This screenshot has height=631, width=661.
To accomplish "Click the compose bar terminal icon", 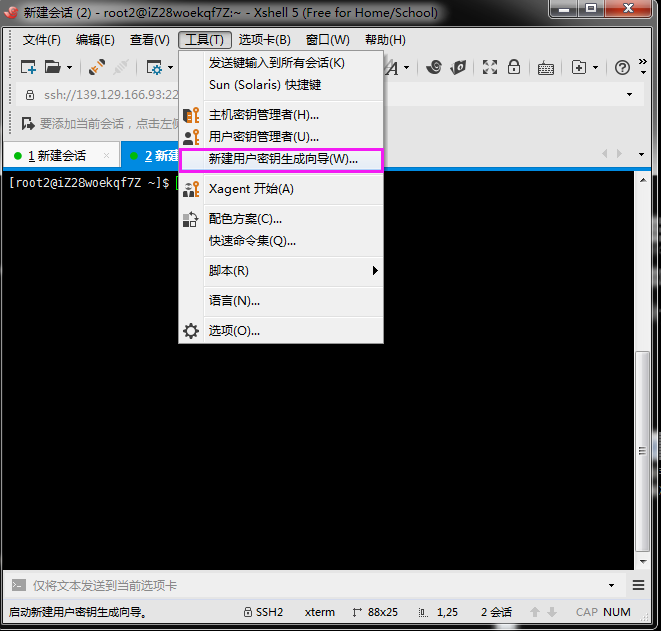I will coord(19,585).
